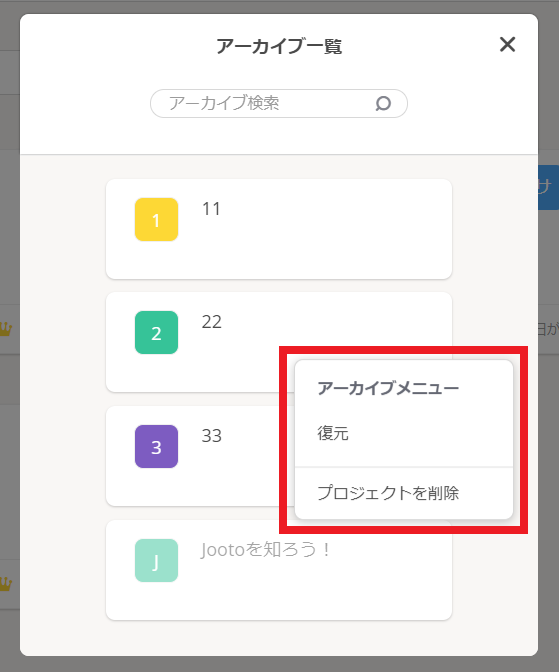
Task: Click the upper gold crown icon behind the dialog
Action: (6, 329)
